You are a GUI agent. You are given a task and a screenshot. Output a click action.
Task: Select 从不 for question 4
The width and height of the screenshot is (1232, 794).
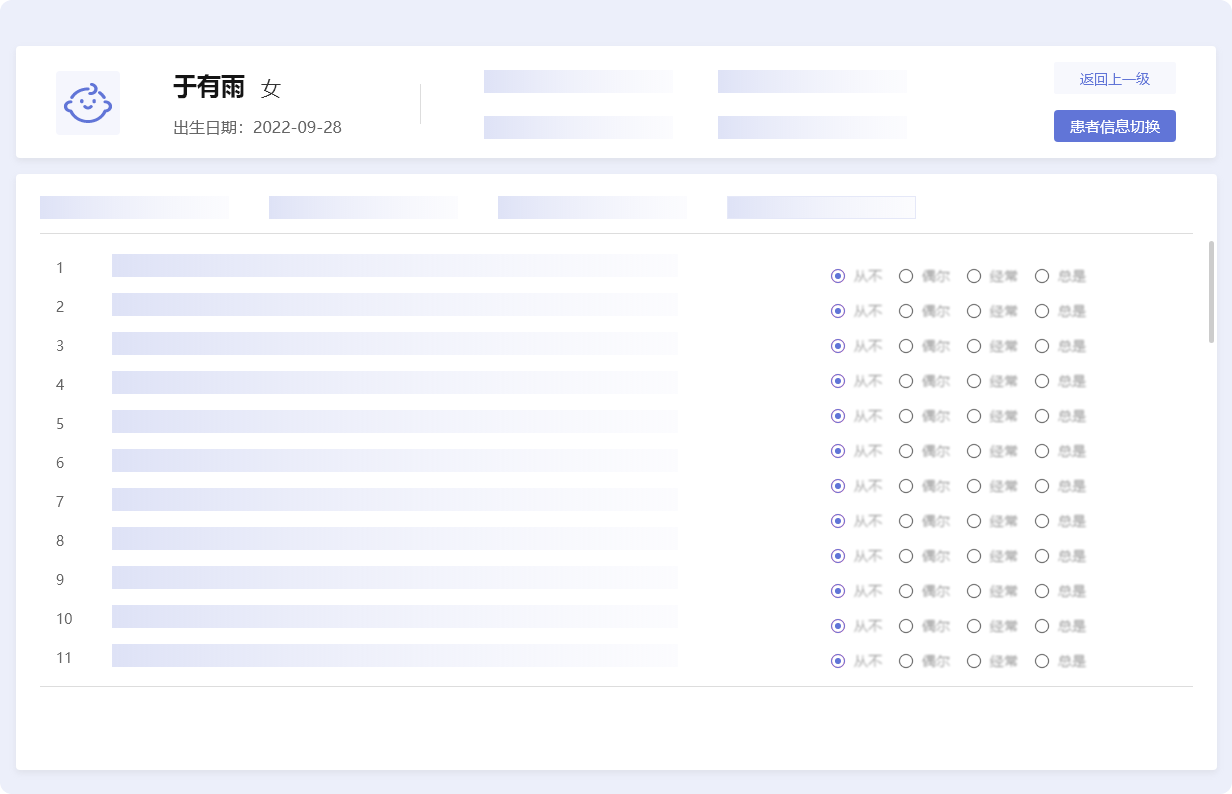(838, 381)
